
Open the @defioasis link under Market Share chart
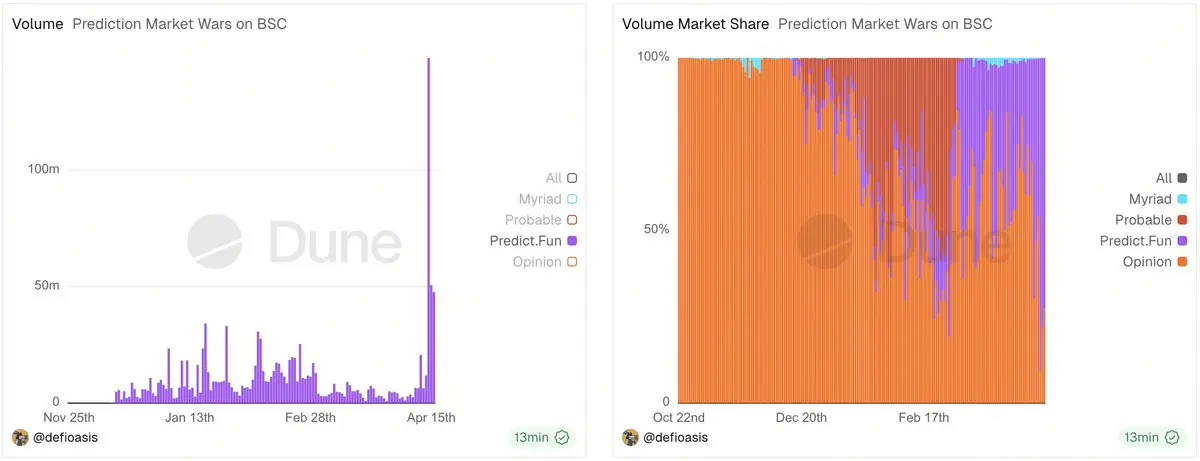tap(677, 437)
